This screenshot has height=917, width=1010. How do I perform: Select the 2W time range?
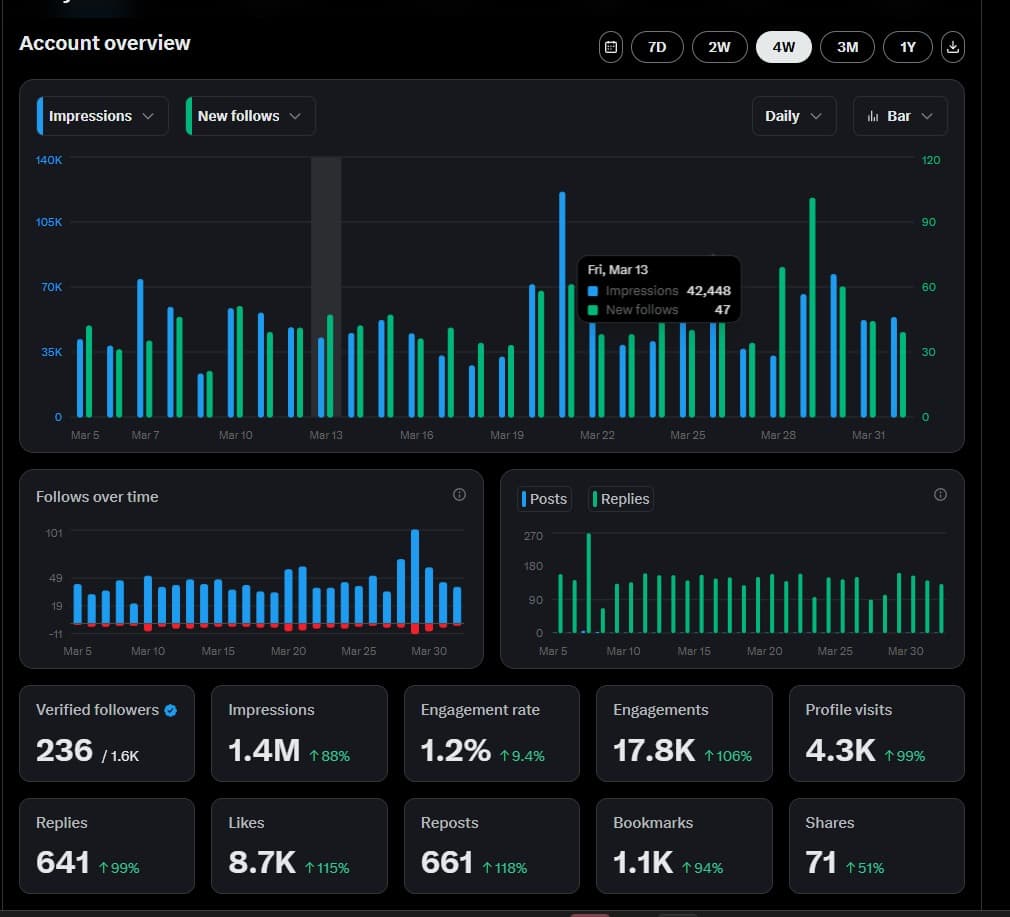click(719, 47)
